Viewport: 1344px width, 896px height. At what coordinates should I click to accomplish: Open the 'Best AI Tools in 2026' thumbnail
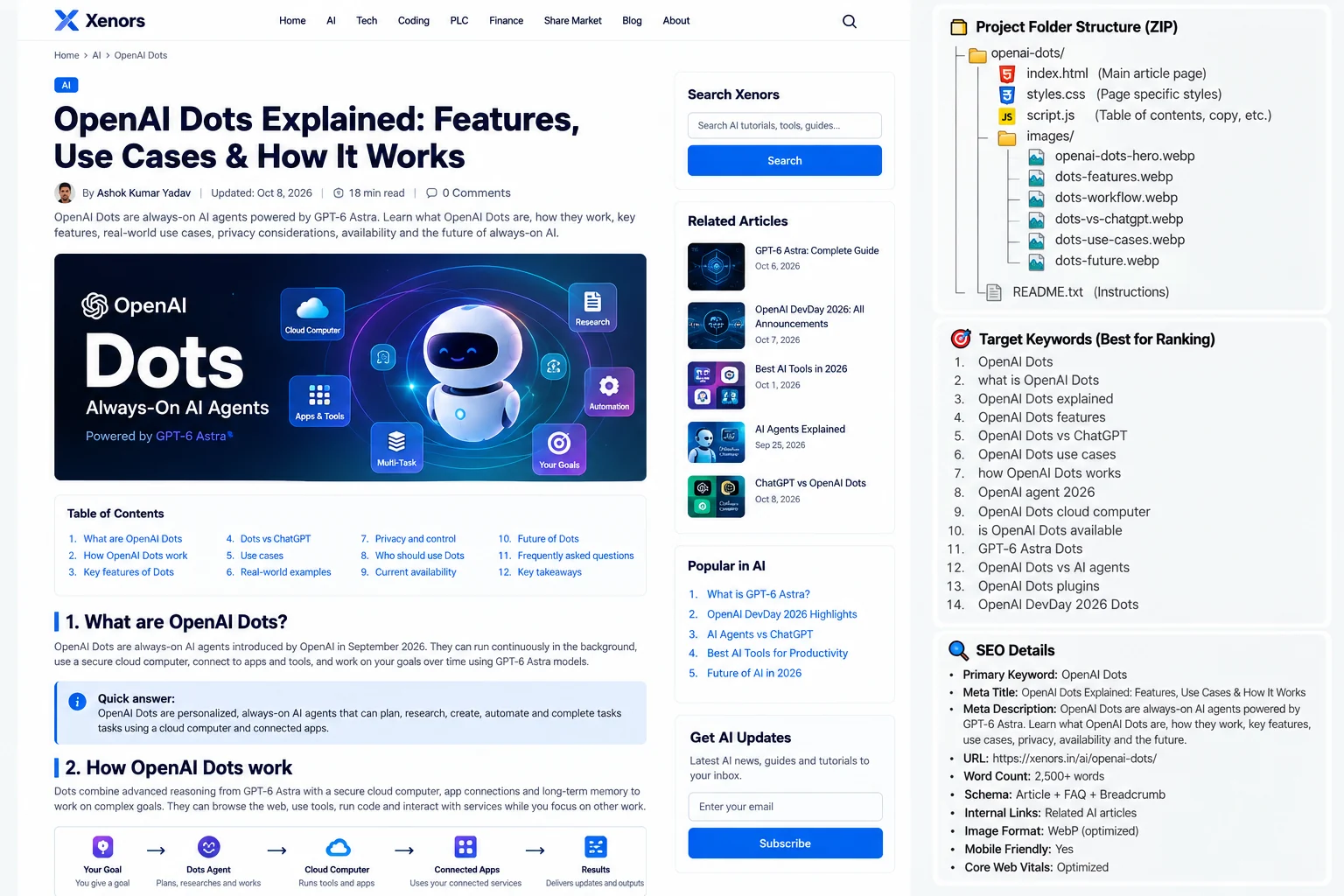pyautogui.click(x=717, y=385)
